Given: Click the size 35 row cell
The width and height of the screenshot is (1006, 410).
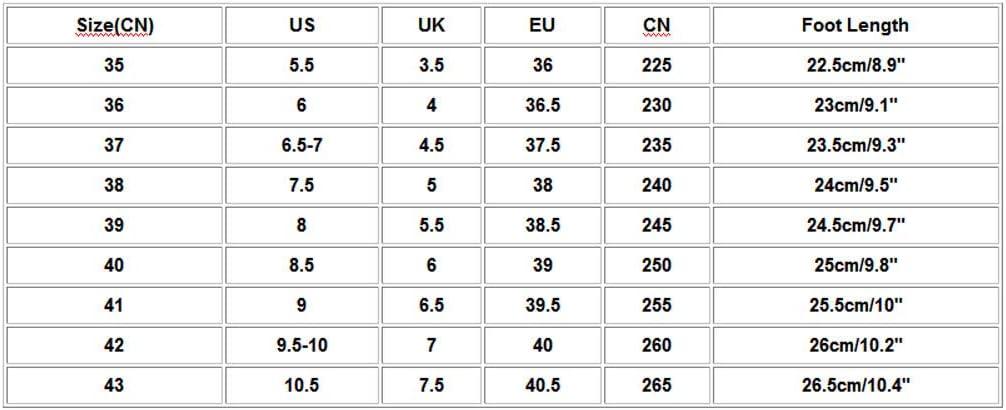Looking at the screenshot, I should [113, 65].
